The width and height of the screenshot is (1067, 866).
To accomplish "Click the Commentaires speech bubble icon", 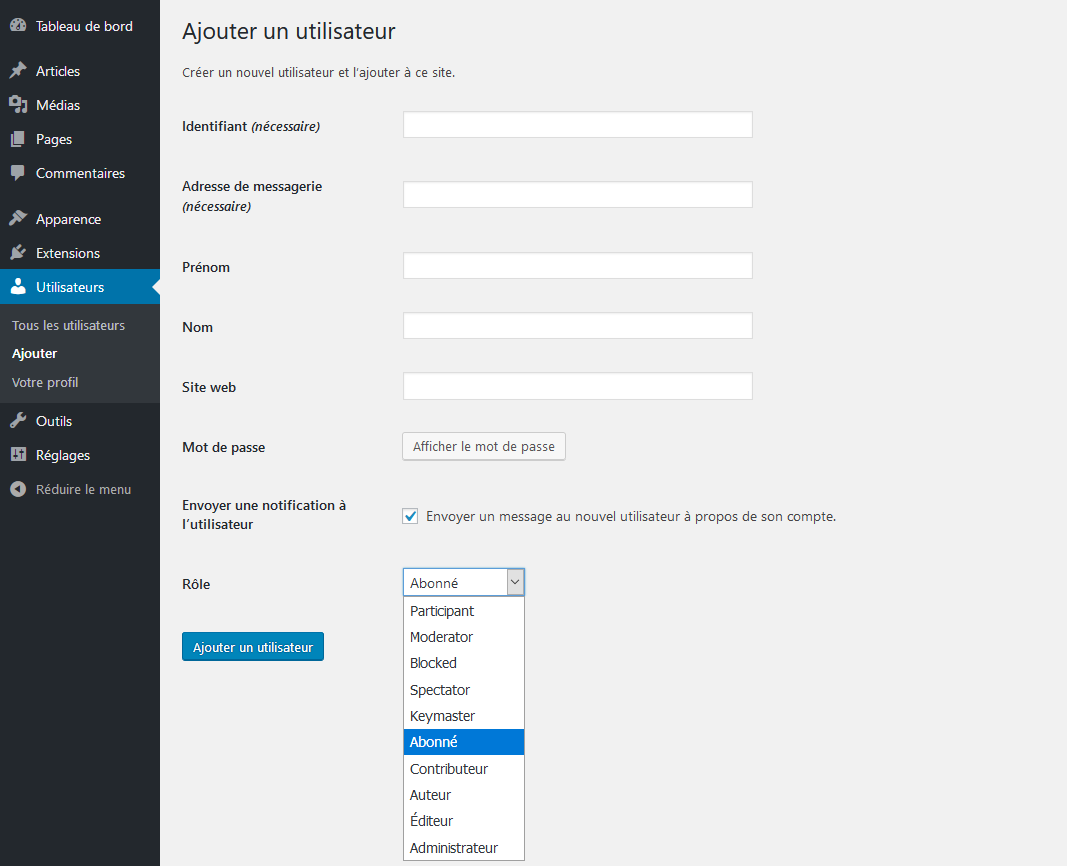I will point(18,173).
